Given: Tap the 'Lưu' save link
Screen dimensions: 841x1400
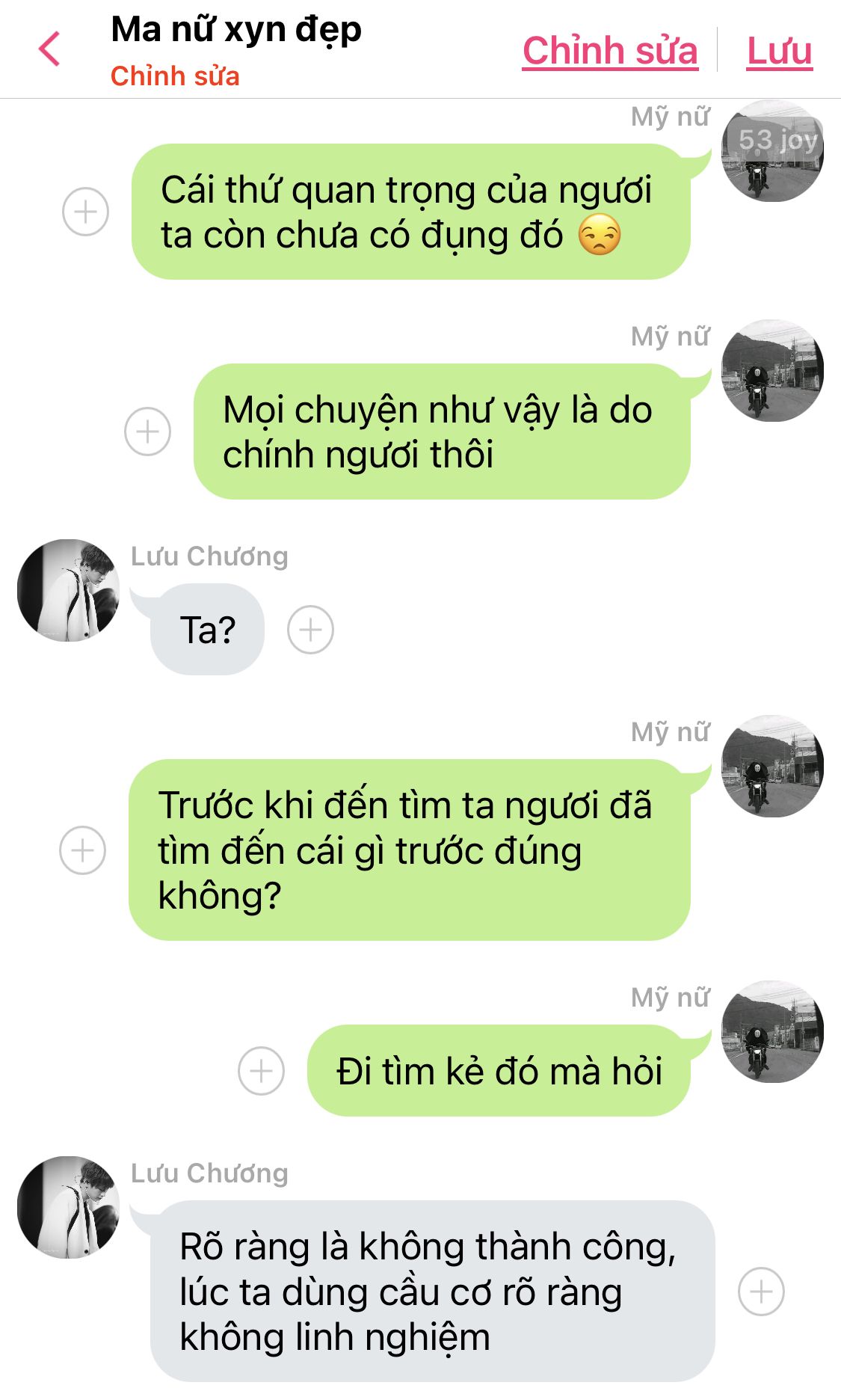Looking at the screenshot, I should click(x=779, y=51).
